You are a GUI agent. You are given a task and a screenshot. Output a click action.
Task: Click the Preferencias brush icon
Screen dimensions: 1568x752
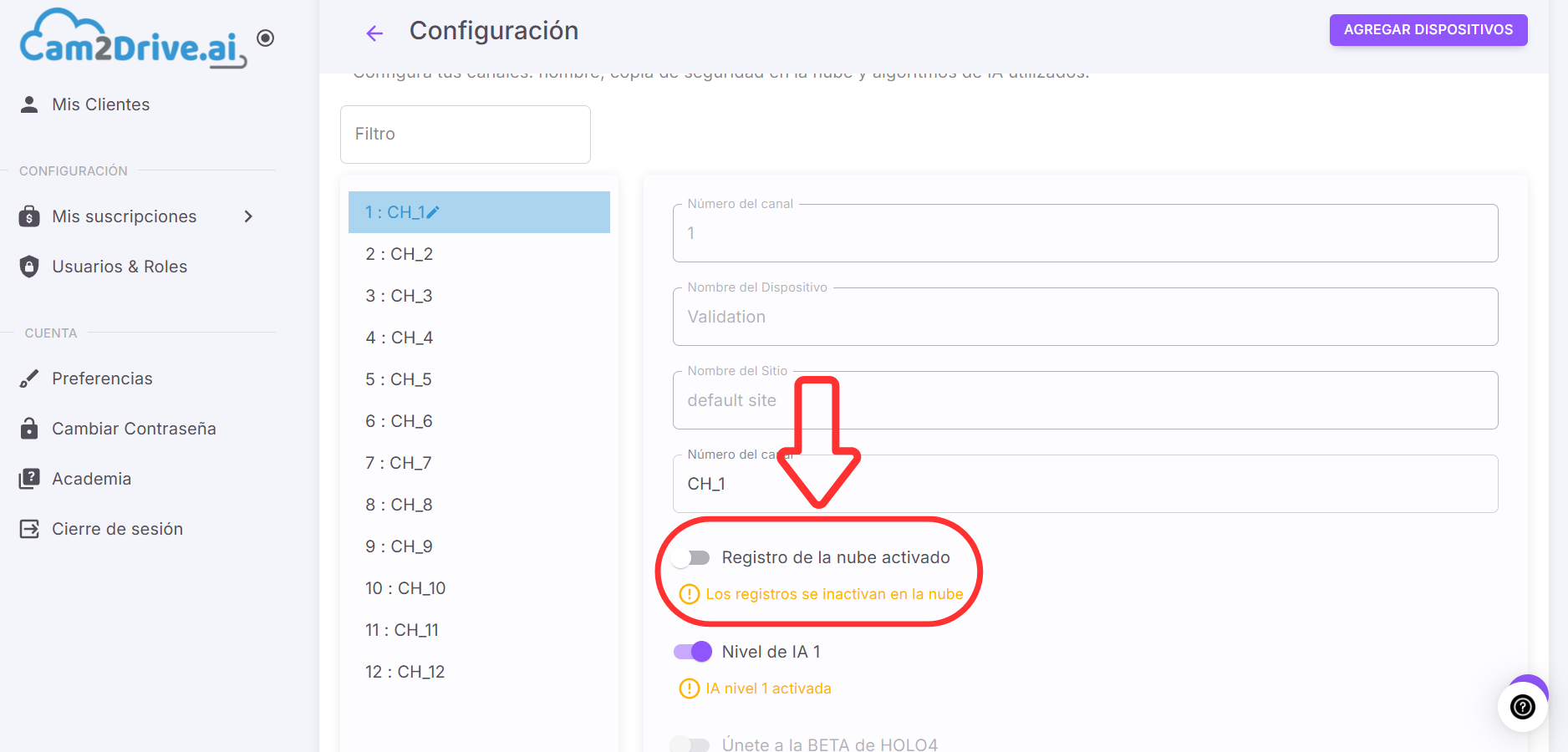[x=29, y=379]
